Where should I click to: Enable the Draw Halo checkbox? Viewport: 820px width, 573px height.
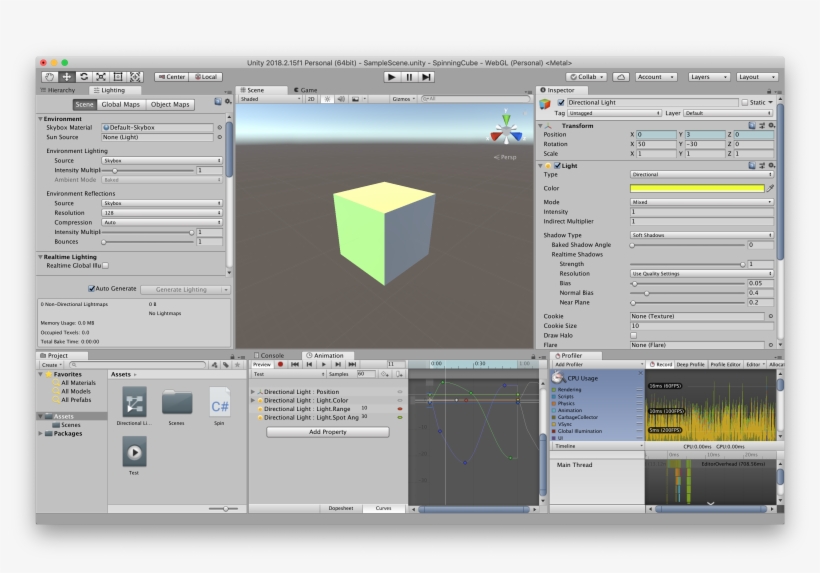pyautogui.click(x=633, y=335)
